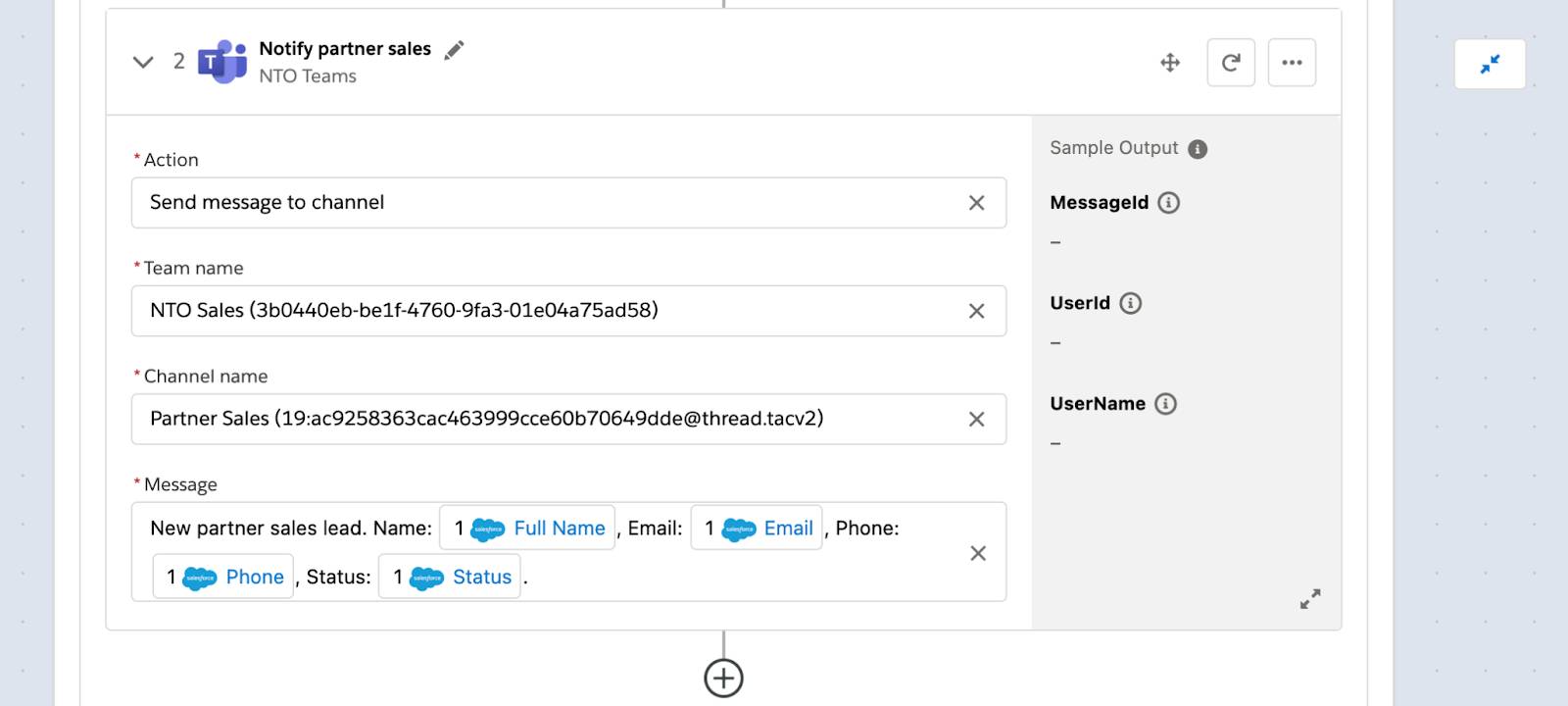Click the refresh step button
Screen dimensions: 1568x706
[x=1231, y=63]
